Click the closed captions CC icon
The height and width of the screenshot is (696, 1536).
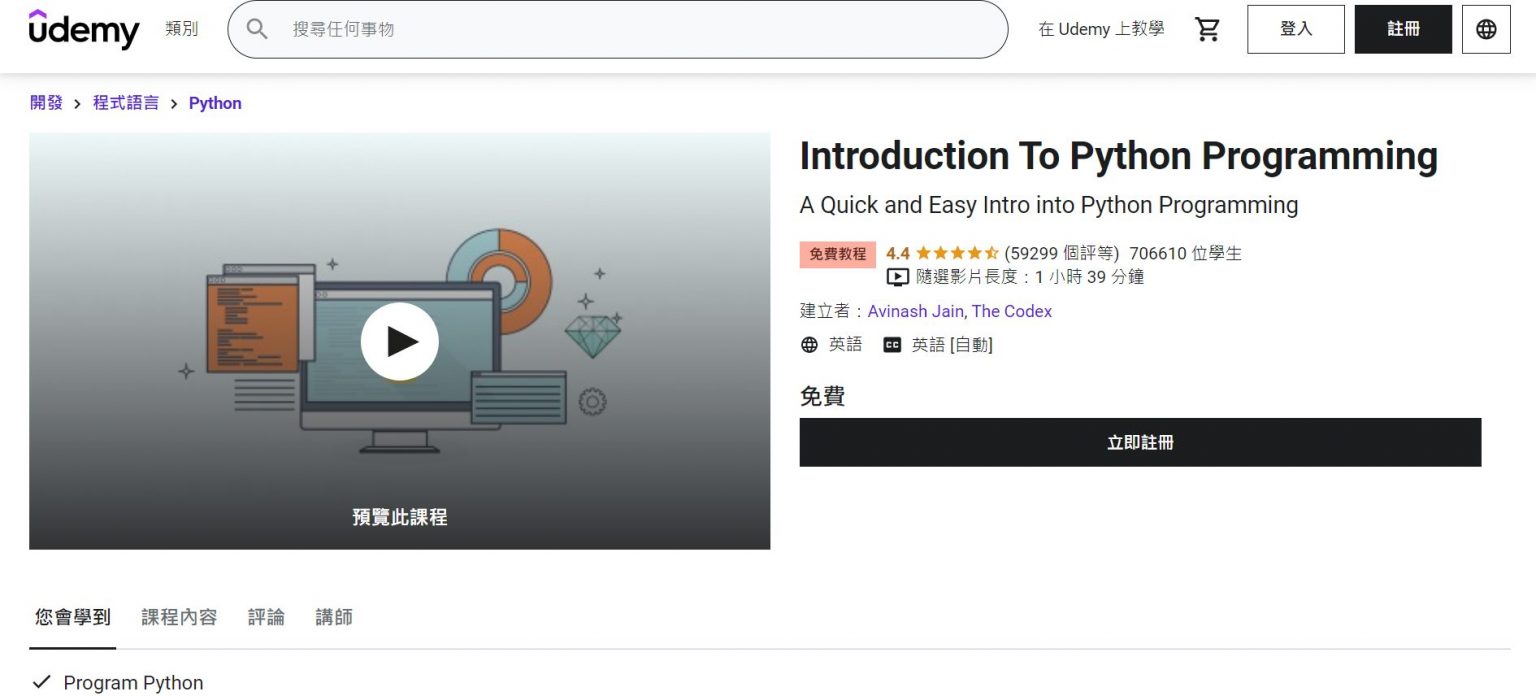[x=892, y=345]
